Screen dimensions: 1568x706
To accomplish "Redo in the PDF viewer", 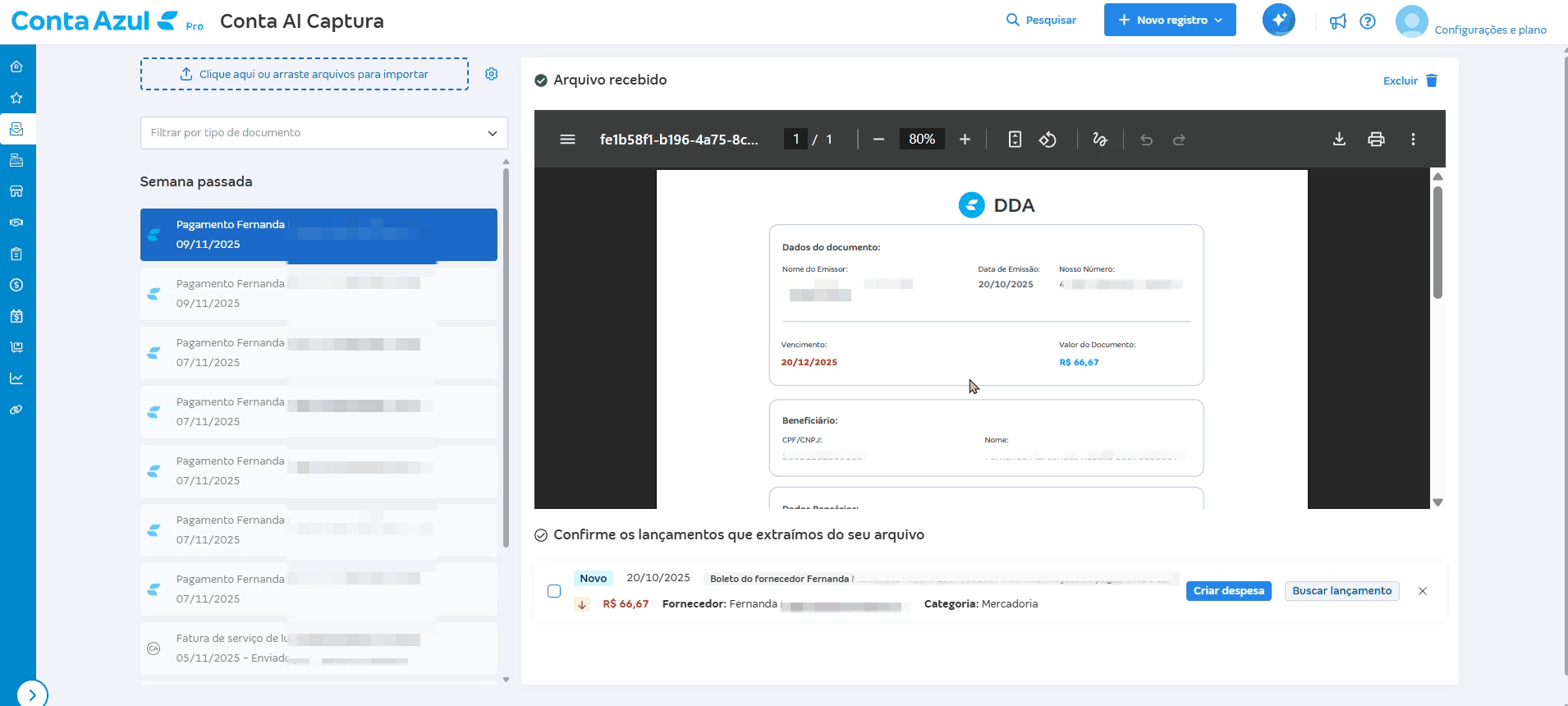I will (x=1179, y=140).
